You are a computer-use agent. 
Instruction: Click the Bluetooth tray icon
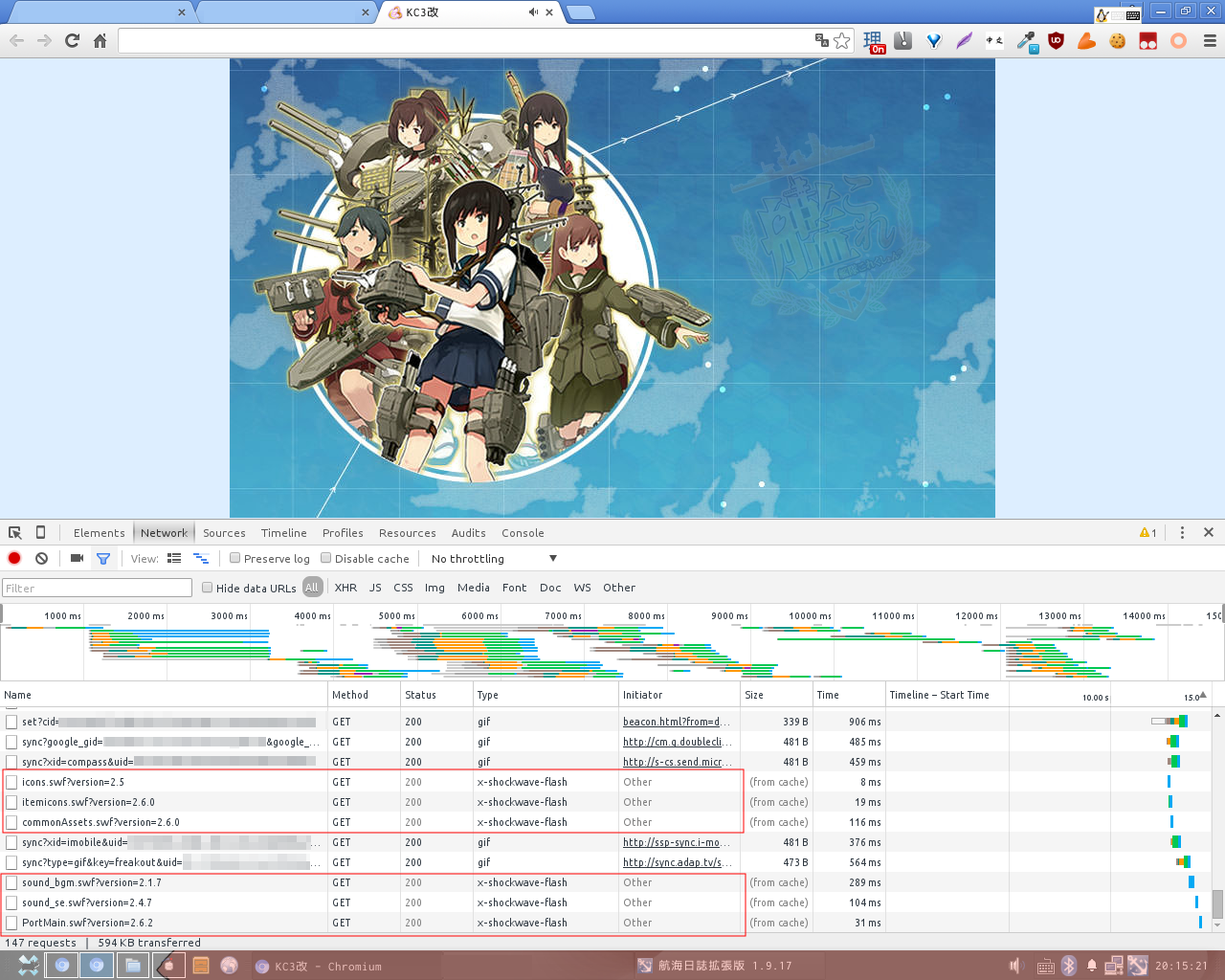coord(1069,966)
